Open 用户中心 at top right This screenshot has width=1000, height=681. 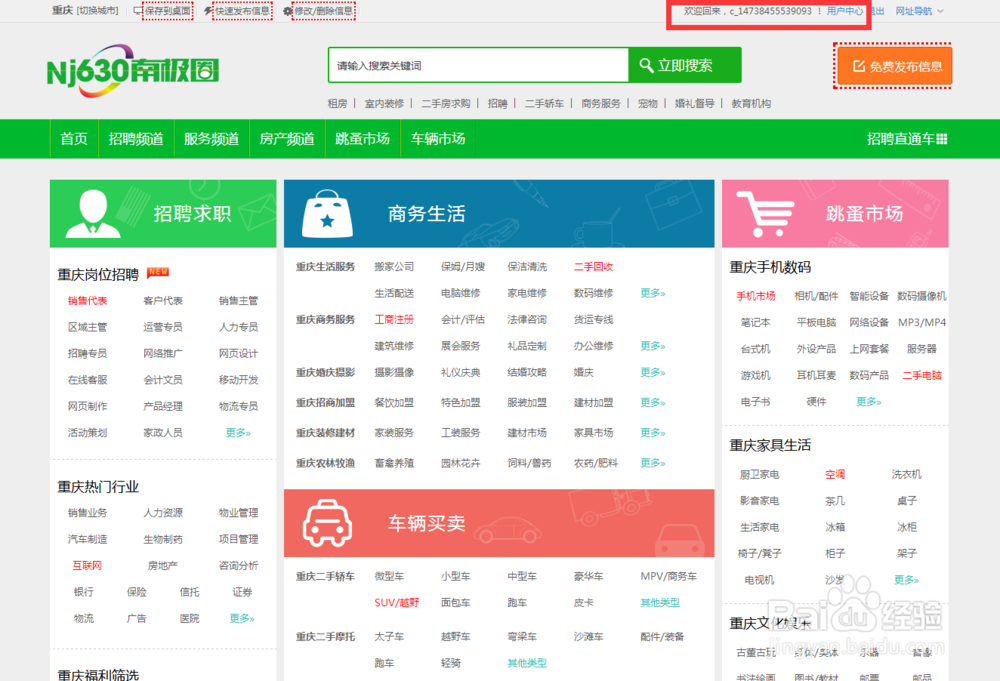tap(846, 10)
